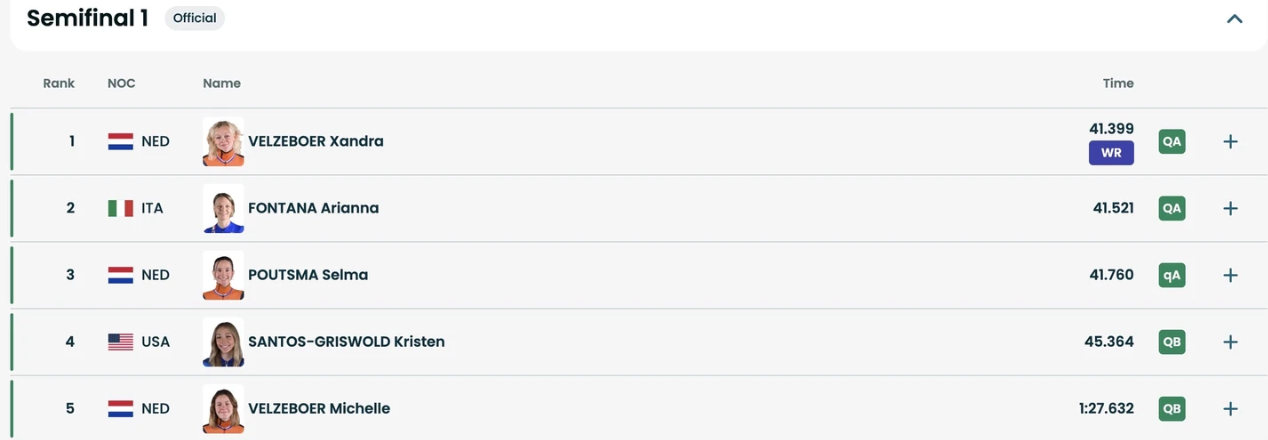The image size is (1268, 440).
Task: Click the QB badge for Michelle Velzeboer
Action: 1172,408
